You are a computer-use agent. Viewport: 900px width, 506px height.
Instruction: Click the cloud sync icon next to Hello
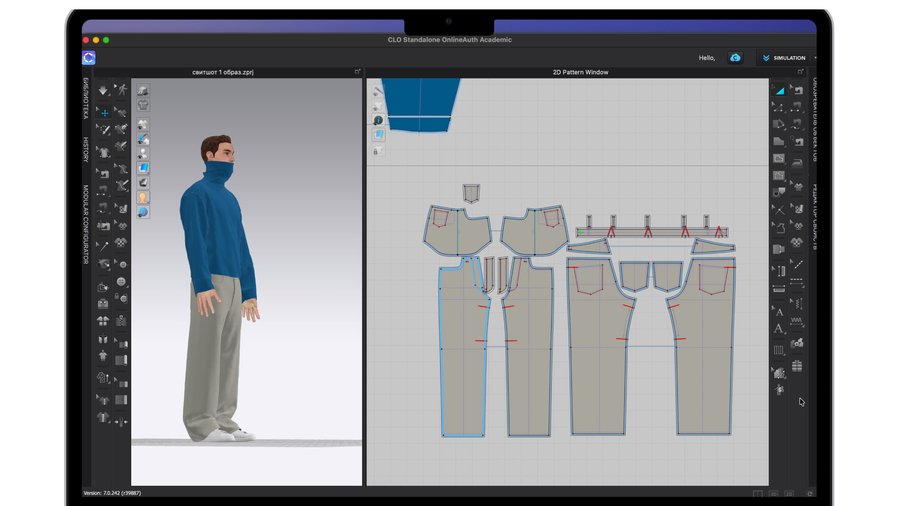[x=735, y=58]
